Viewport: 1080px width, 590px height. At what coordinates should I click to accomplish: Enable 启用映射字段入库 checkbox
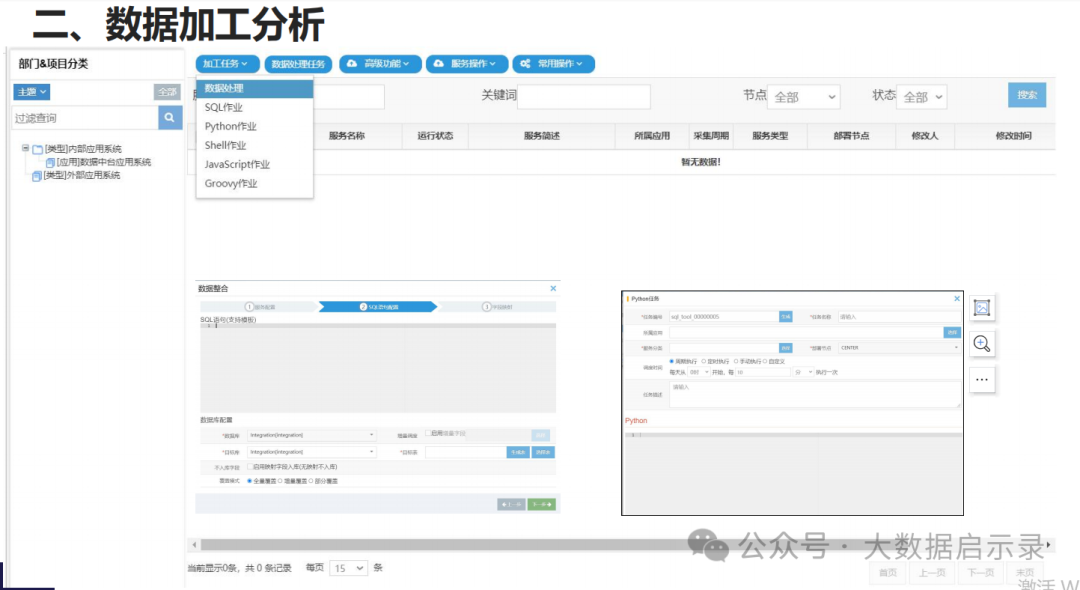(x=250, y=467)
